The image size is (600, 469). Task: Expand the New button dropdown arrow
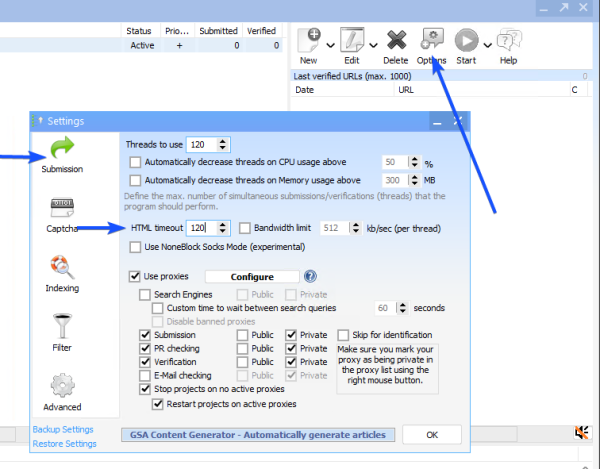[329, 43]
